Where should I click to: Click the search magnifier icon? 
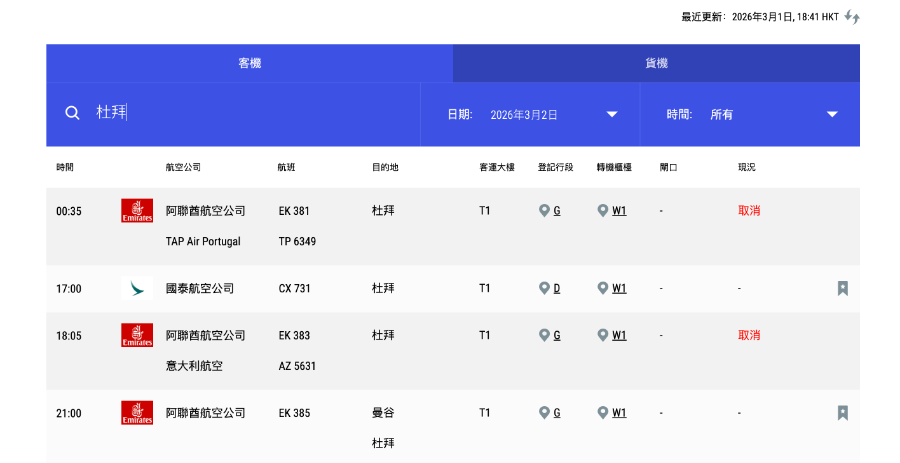click(72, 114)
